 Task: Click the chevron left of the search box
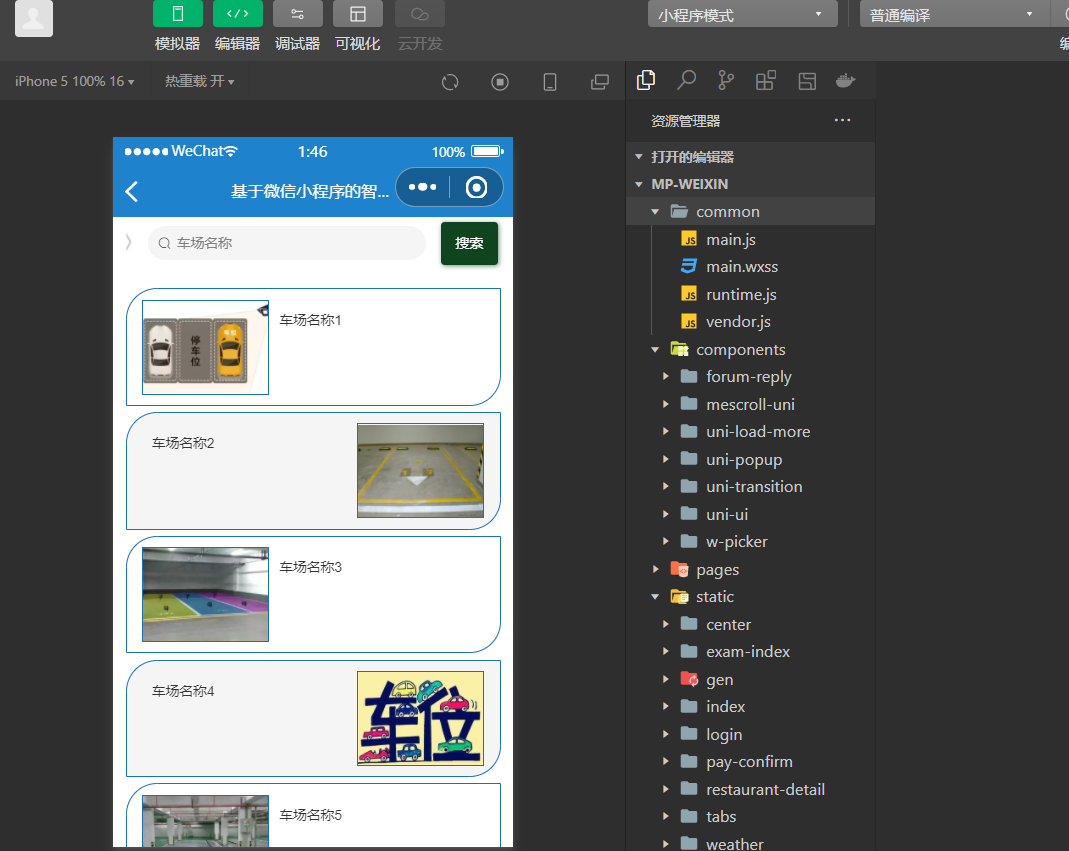[128, 242]
